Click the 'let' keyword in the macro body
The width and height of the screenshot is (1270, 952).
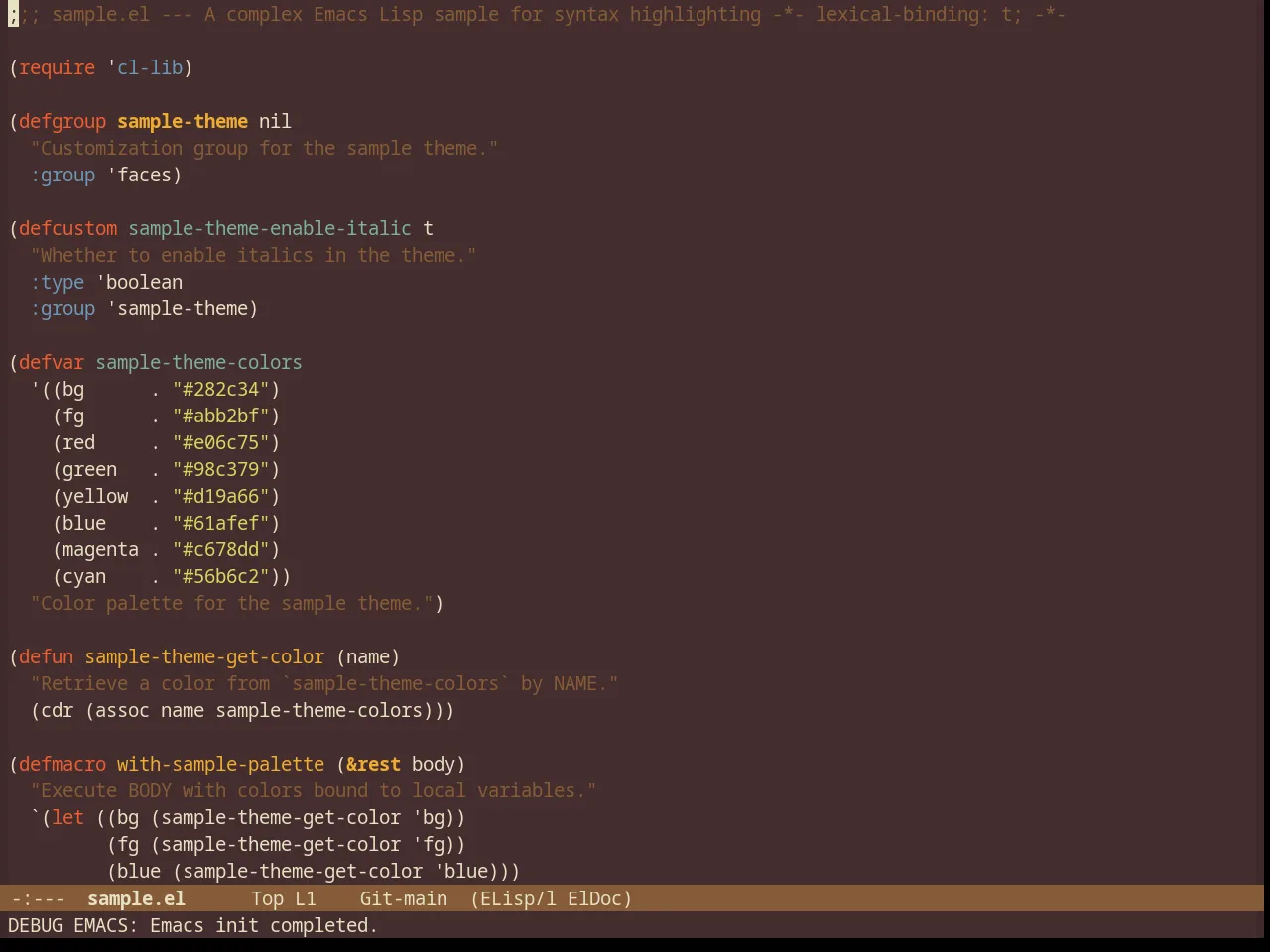click(x=67, y=817)
